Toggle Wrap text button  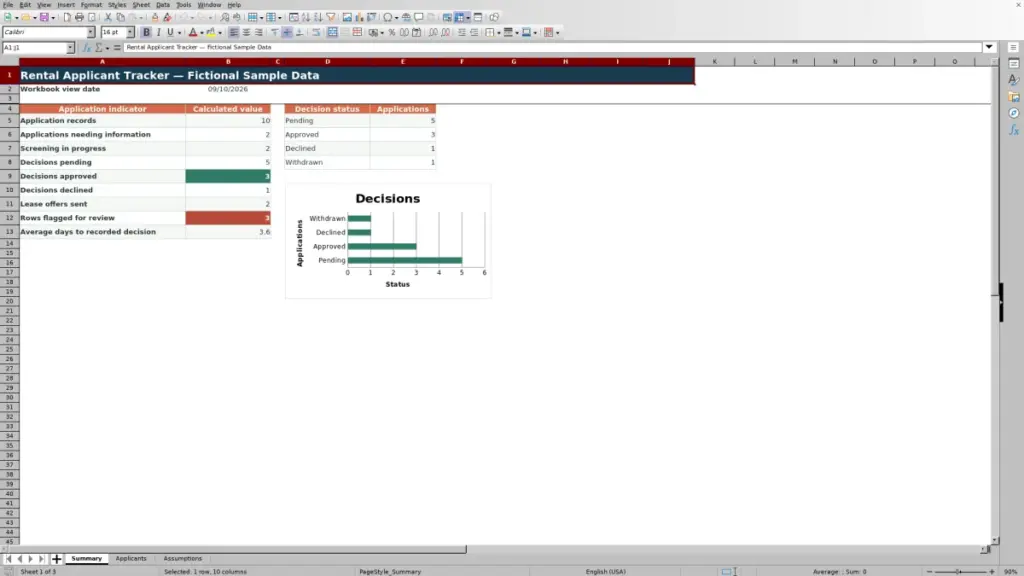(x=316, y=33)
